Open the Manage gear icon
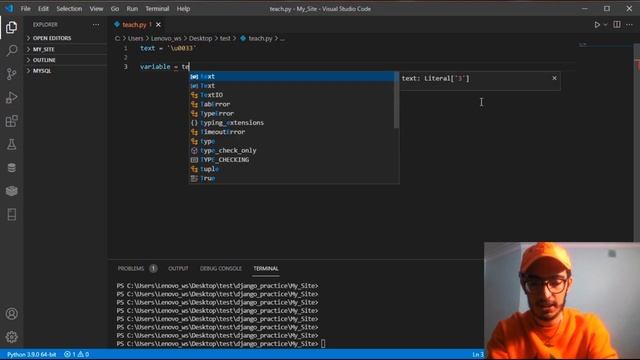This screenshot has width=640, height=360. [11, 337]
